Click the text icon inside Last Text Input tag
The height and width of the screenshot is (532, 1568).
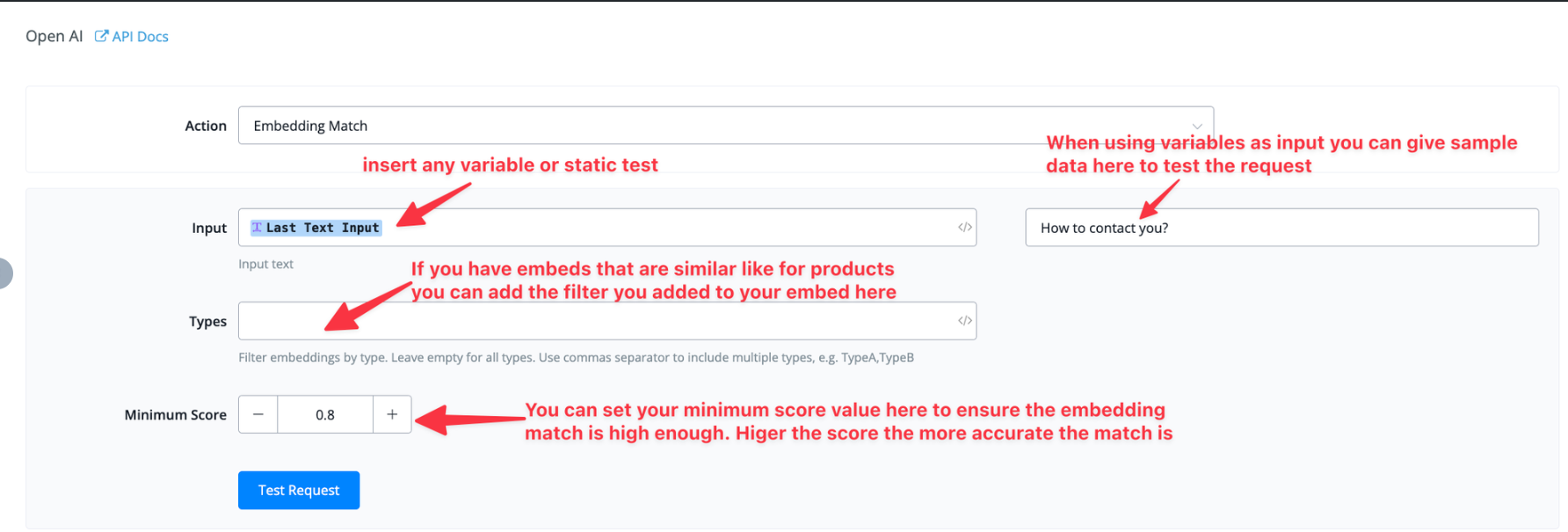[x=257, y=228]
